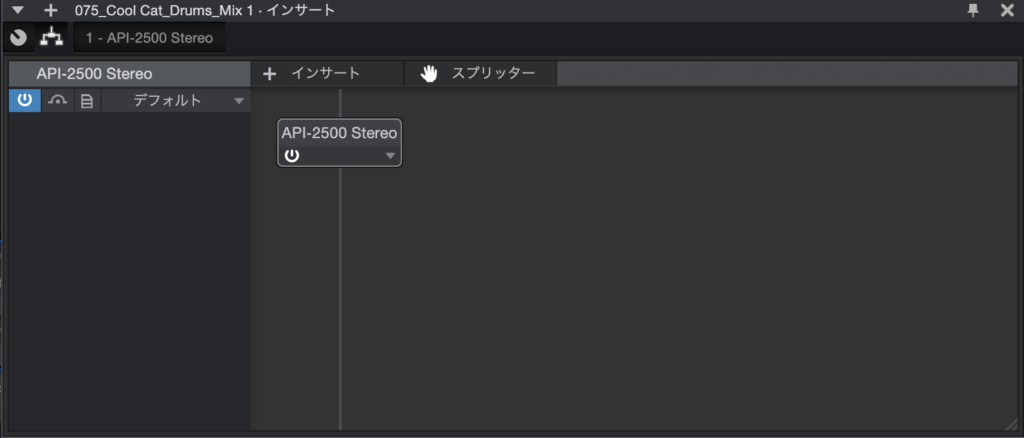Bypass plugin via power icon on routing node
Viewport: 1024px width, 438px height.
pyautogui.click(x=292, y=155)
